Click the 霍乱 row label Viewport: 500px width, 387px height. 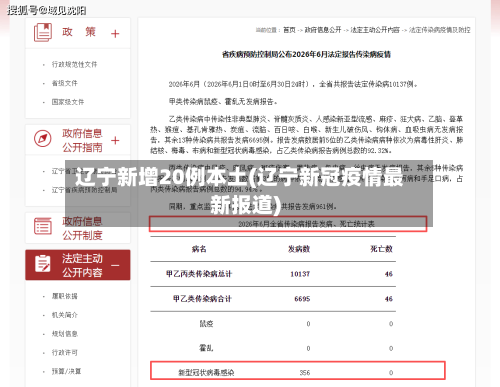(206, 348)
